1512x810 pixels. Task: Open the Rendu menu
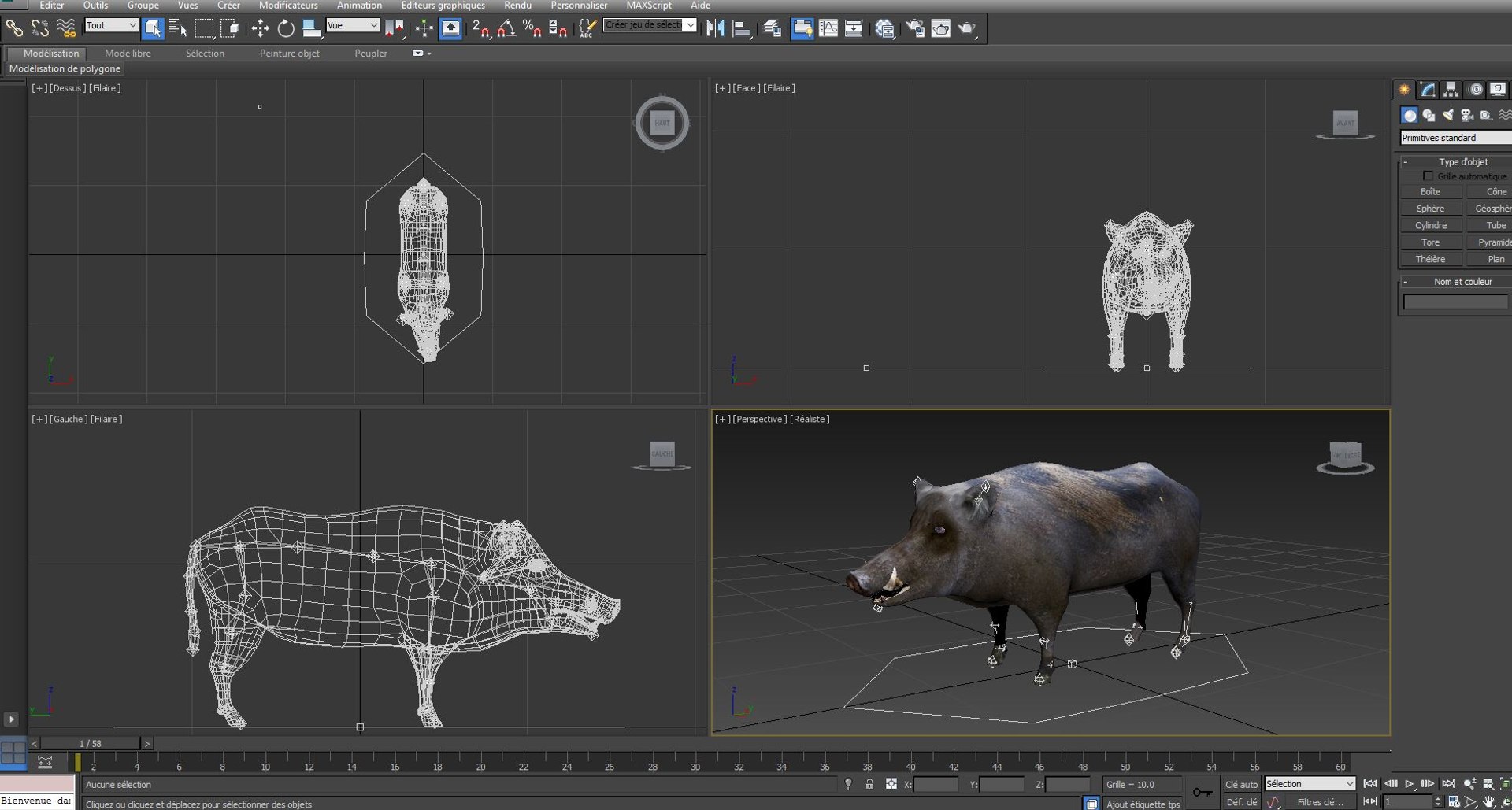[517, 6]
